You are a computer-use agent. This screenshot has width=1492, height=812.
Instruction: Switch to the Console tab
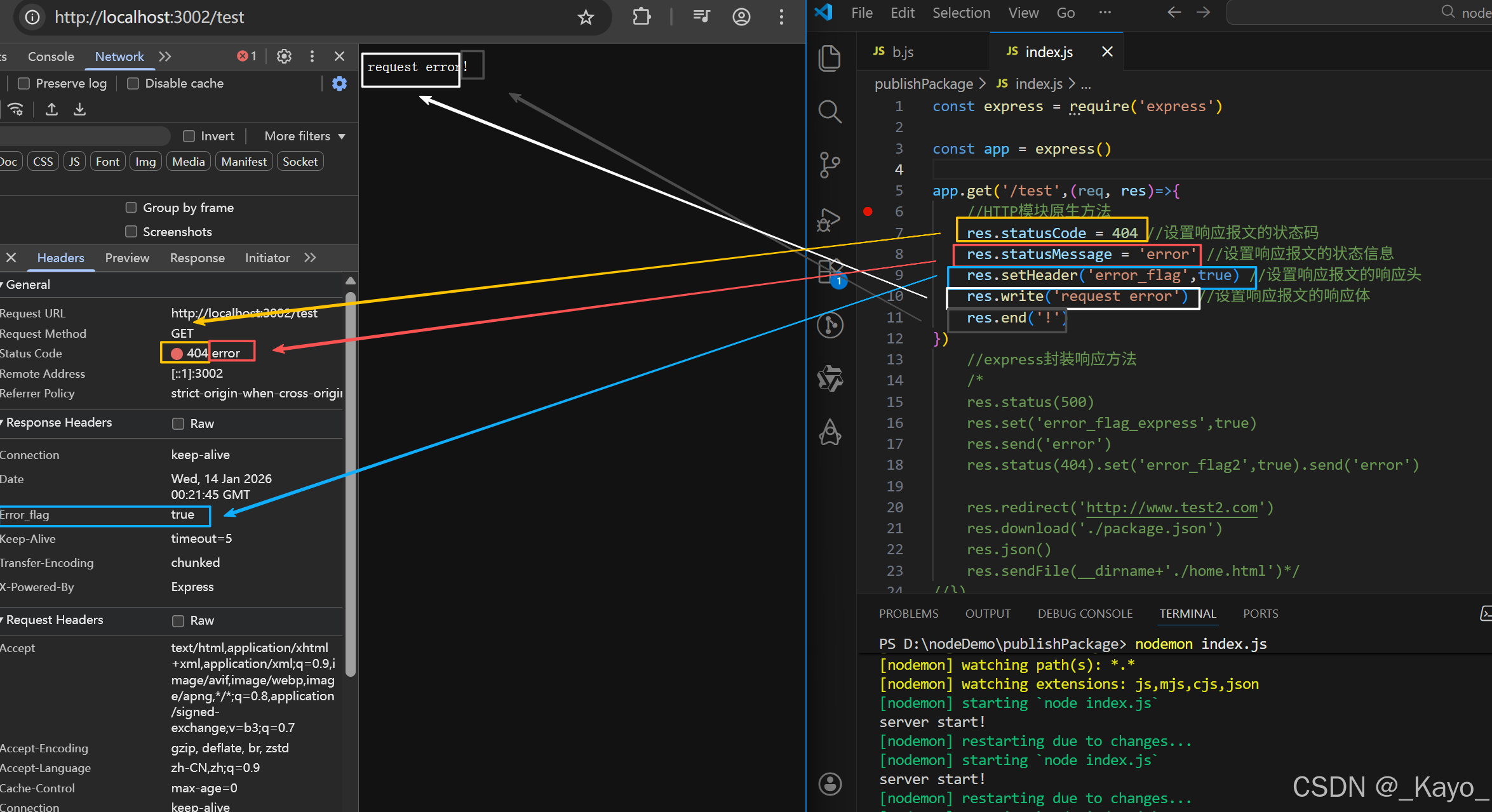coord(51,57)
